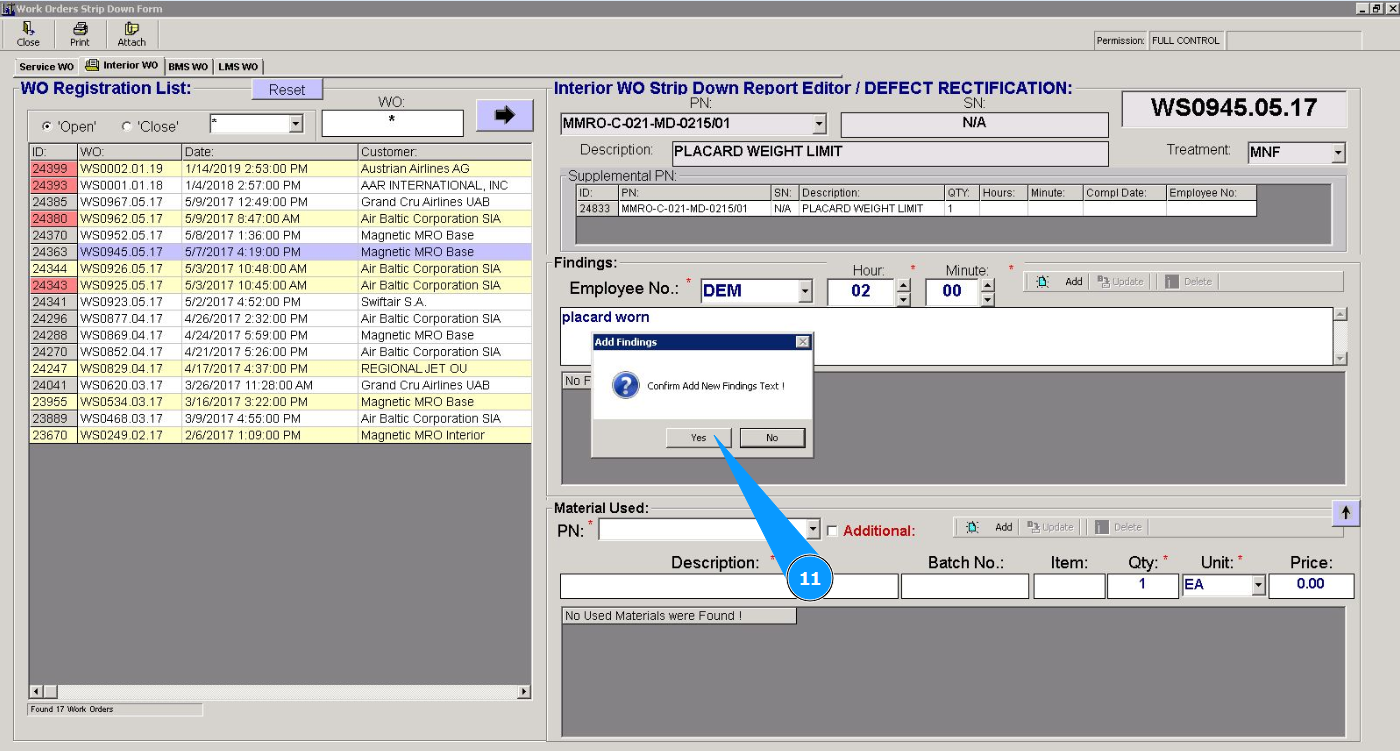1400x751 pixels.
Task: Click the black right-arrow search button
Action: (504, 115)
